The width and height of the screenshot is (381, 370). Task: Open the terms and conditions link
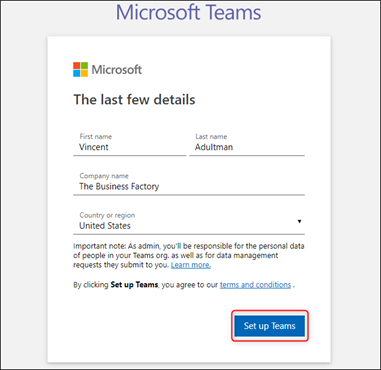pyautogui.click(x=255, y=285)
